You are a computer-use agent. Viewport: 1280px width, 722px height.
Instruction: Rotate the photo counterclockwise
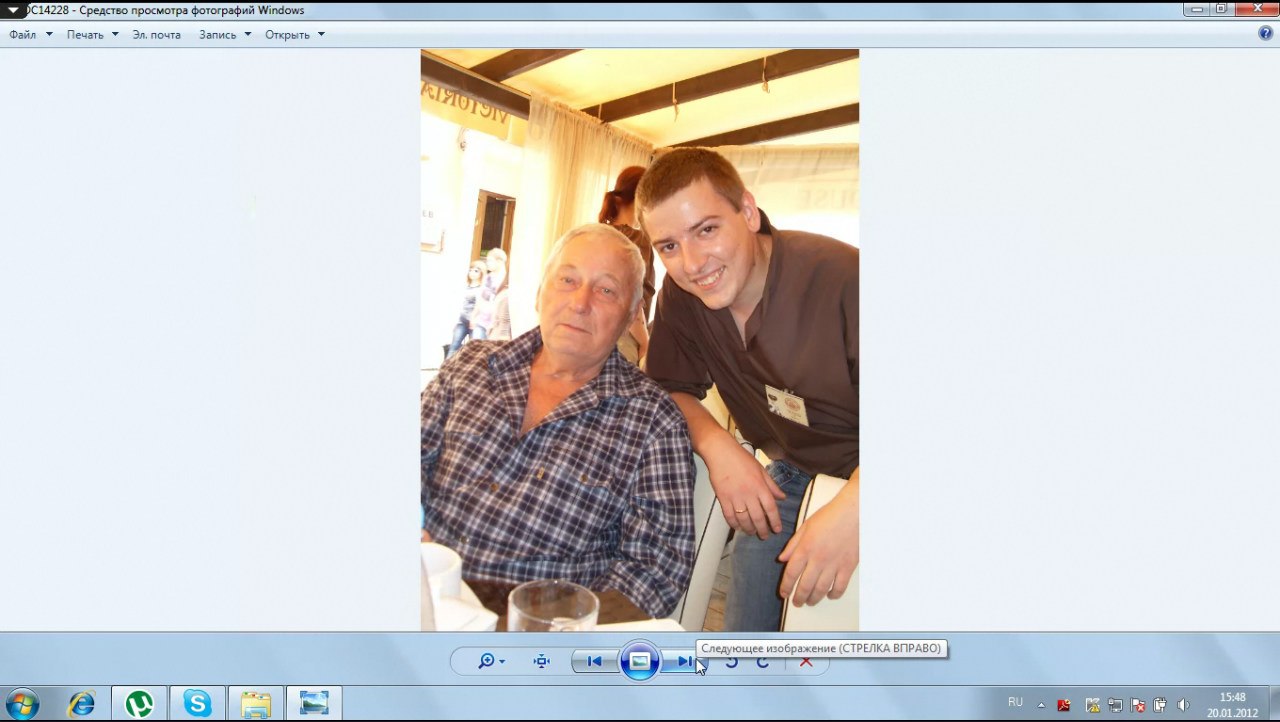pos(732,662)
